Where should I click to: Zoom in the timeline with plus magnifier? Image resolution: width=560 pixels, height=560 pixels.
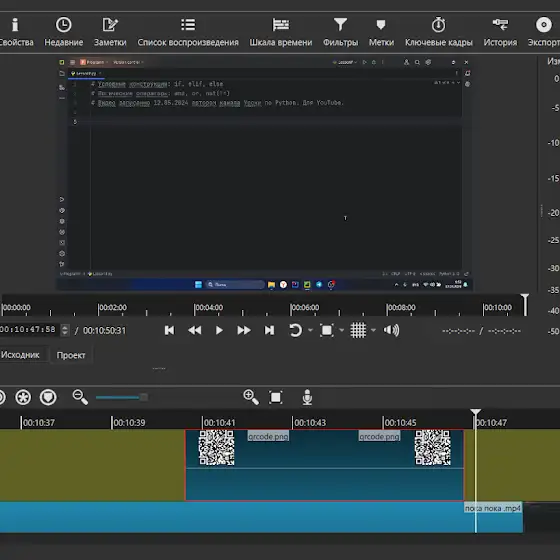251,398
